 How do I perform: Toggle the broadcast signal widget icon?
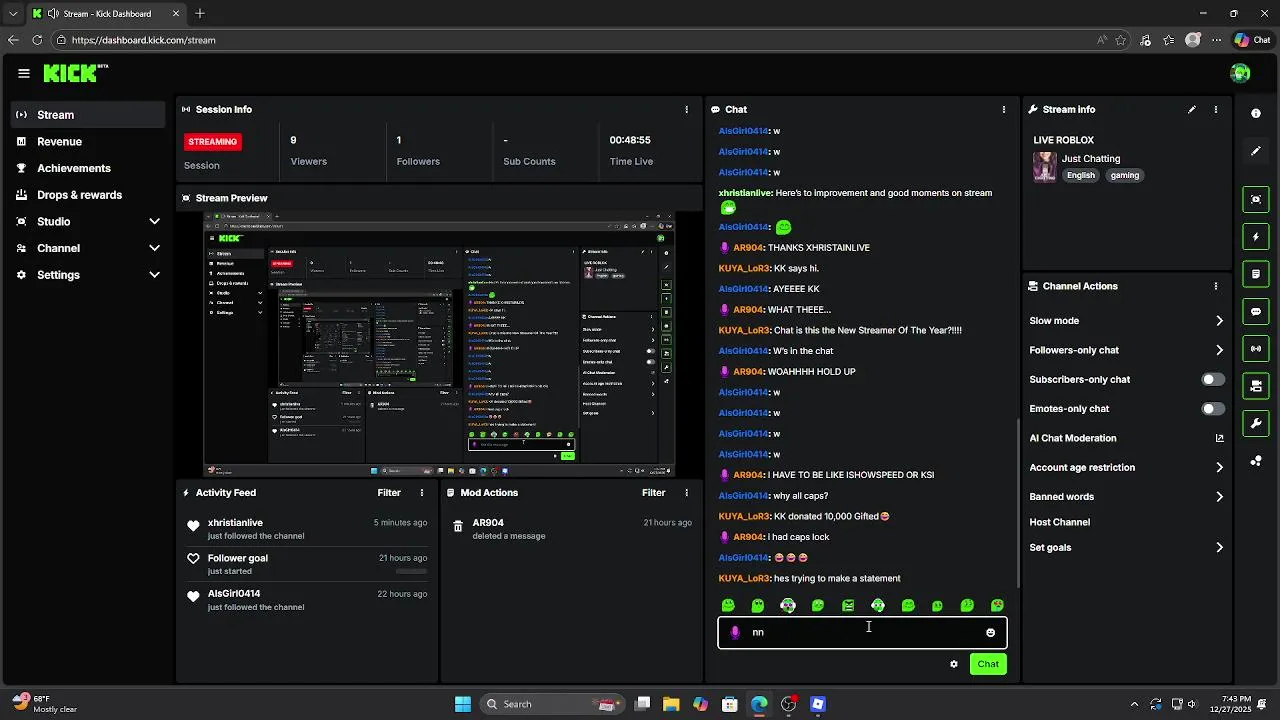coord(1256,349)
